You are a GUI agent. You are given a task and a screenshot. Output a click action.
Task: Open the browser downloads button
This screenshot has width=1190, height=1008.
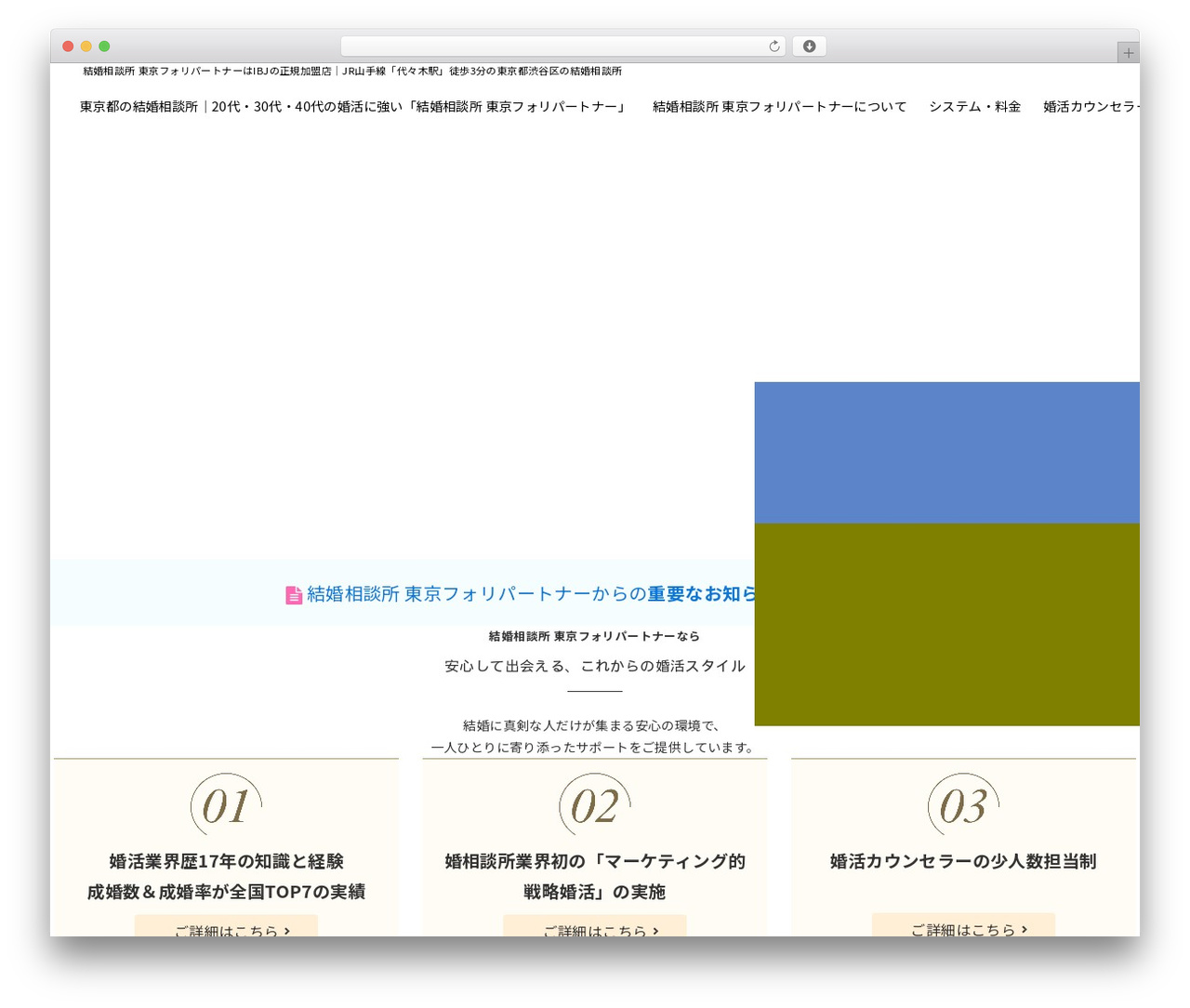pos(809,46)
